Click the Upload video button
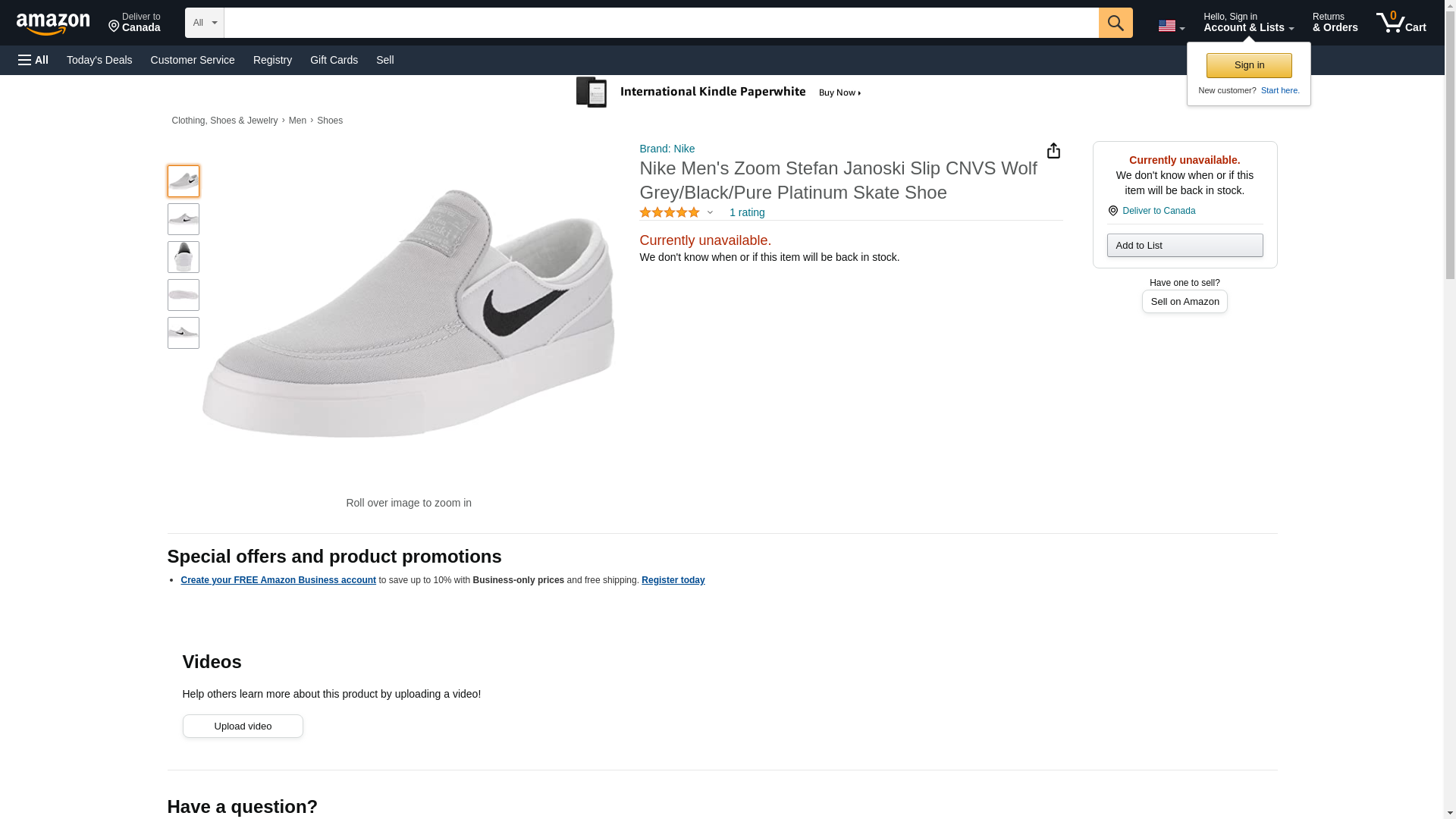1456x819 pixels. 243,726
